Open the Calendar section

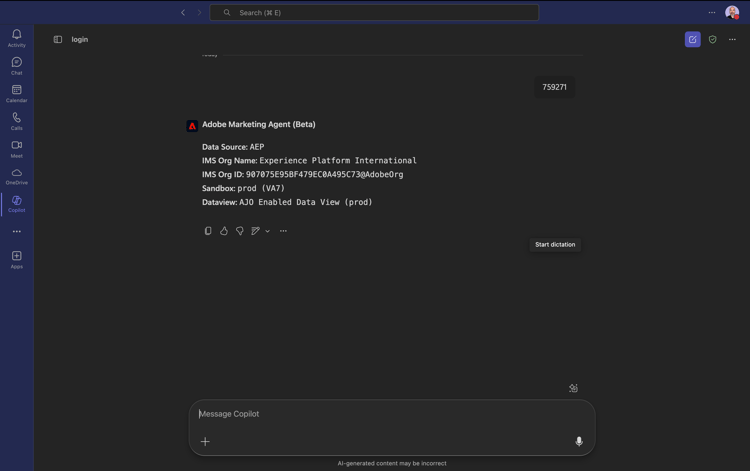click(x=17, y=93)
